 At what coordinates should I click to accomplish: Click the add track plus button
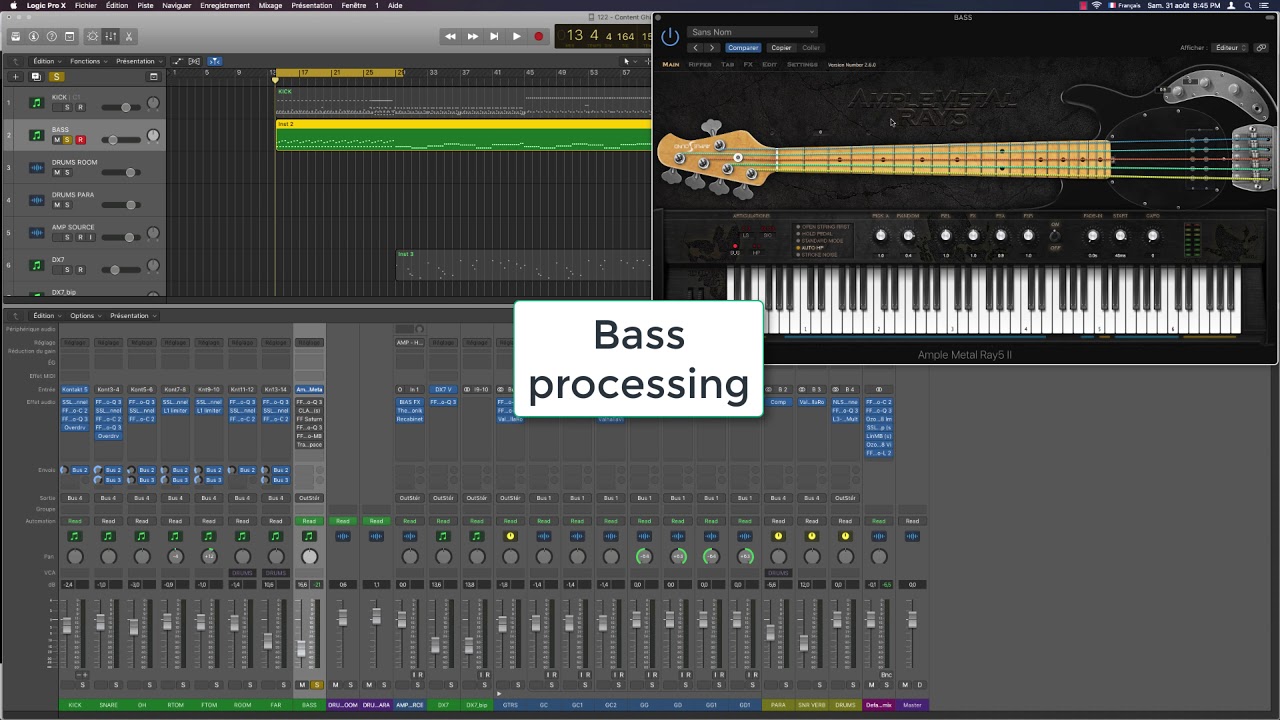click(15, 76)
